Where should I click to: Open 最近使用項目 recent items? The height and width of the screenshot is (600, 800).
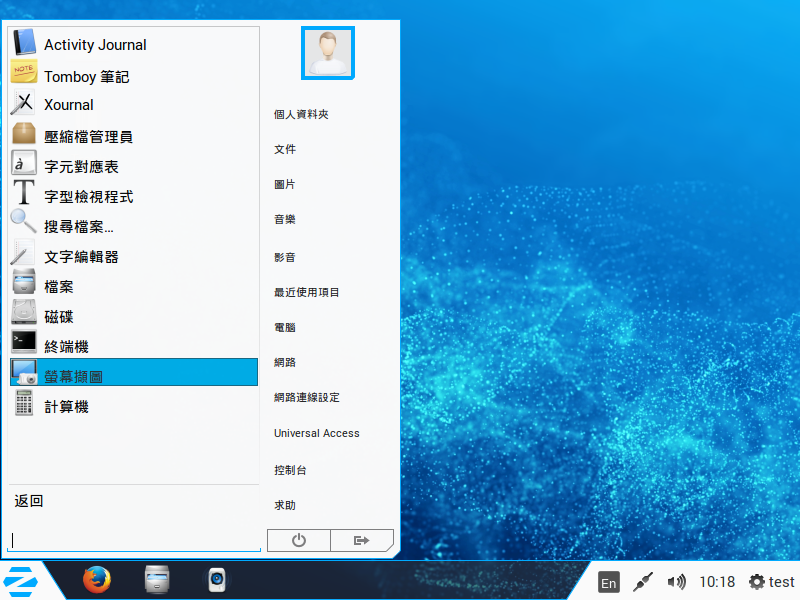tap(307, 292)
